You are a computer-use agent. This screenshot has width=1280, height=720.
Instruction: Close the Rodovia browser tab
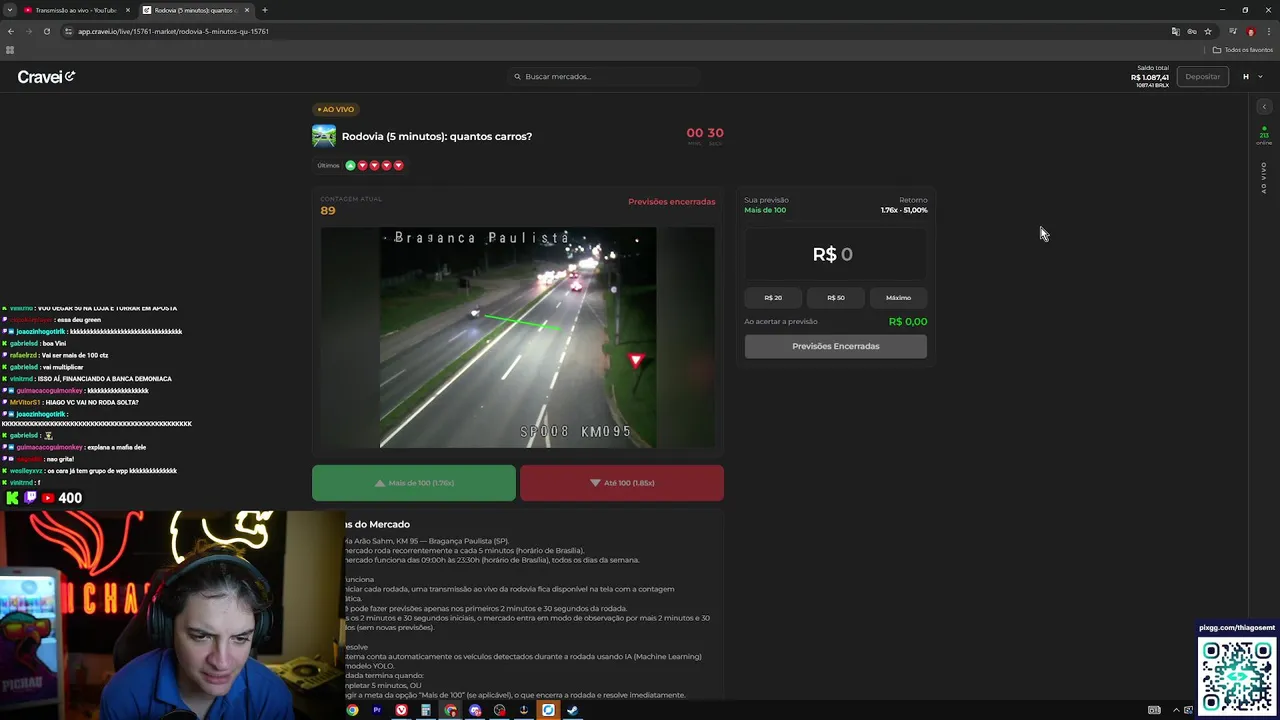click(247, 10)
